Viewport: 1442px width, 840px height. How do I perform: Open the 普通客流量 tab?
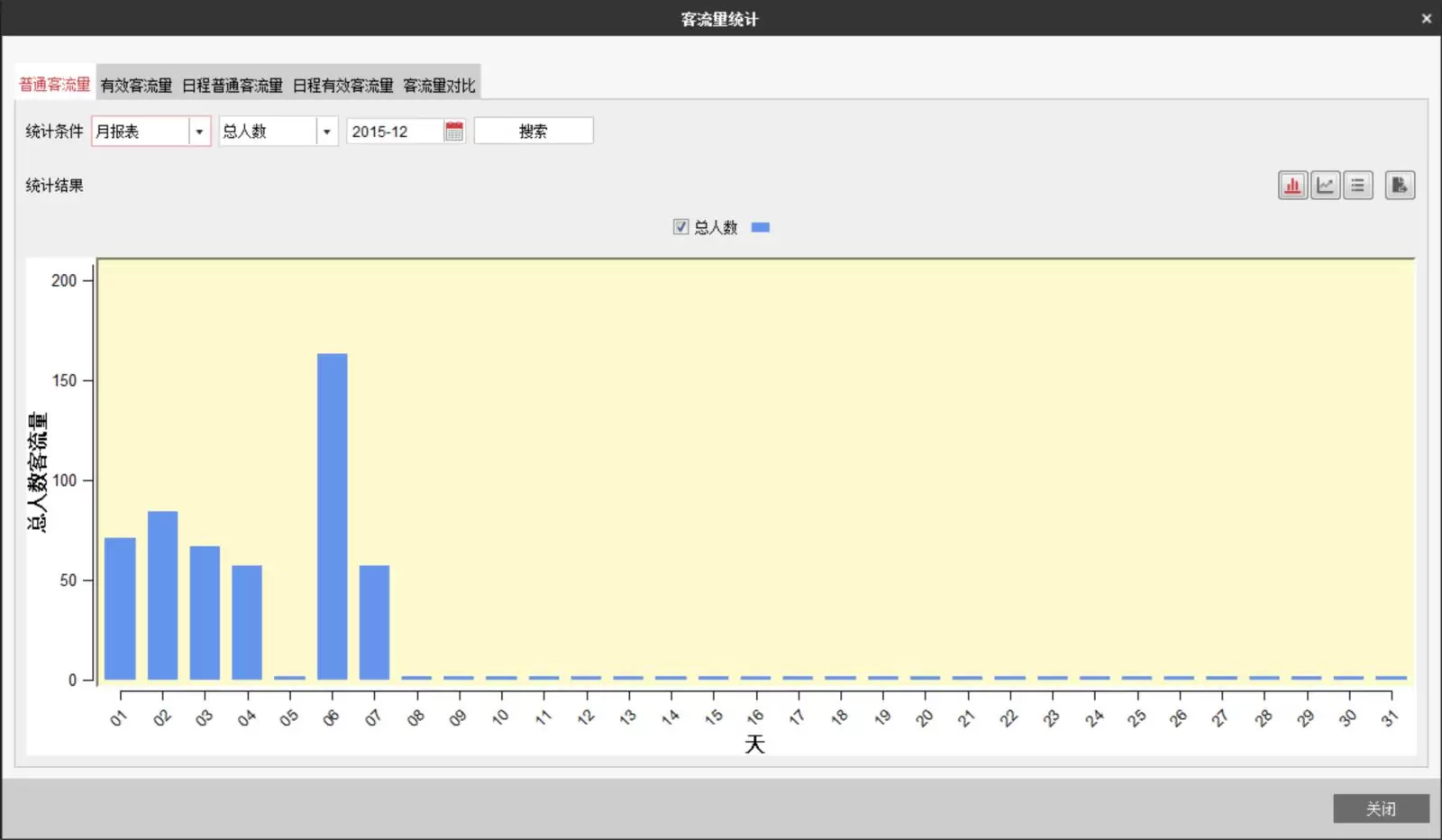pos(54,85)
